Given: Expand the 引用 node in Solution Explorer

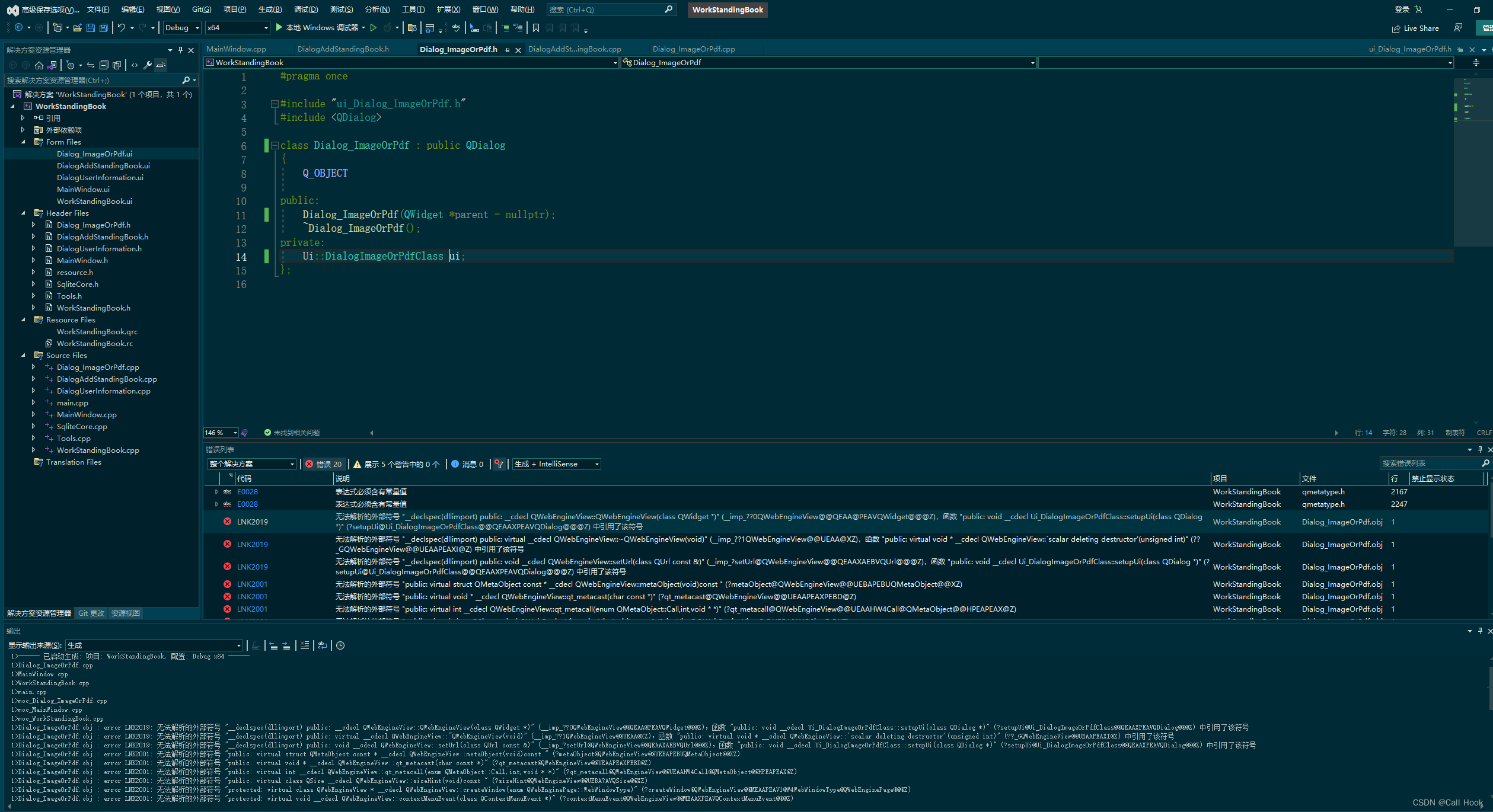Looking at the screenshot, I should 23,117.
